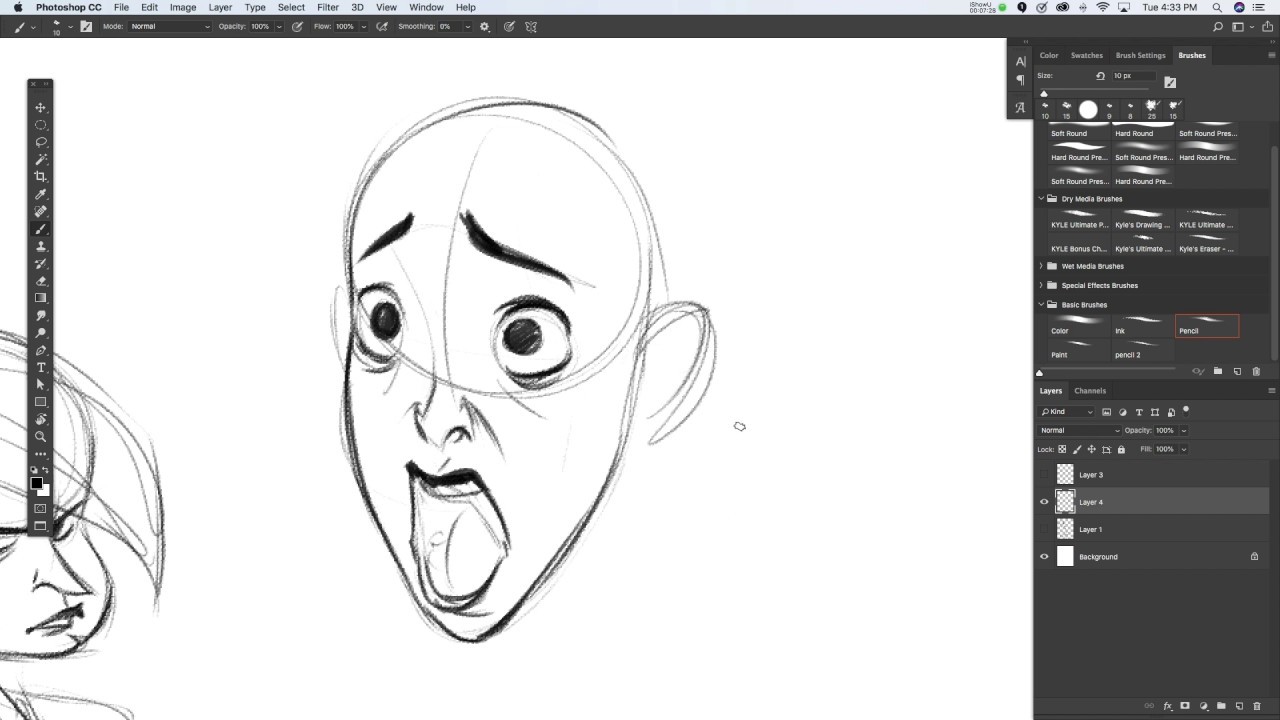This screenshot has height=720, width=1280.
Task: Collapse the Dry Media Brushes folder
Action: pyautogui.click(x=1041, y=199)
